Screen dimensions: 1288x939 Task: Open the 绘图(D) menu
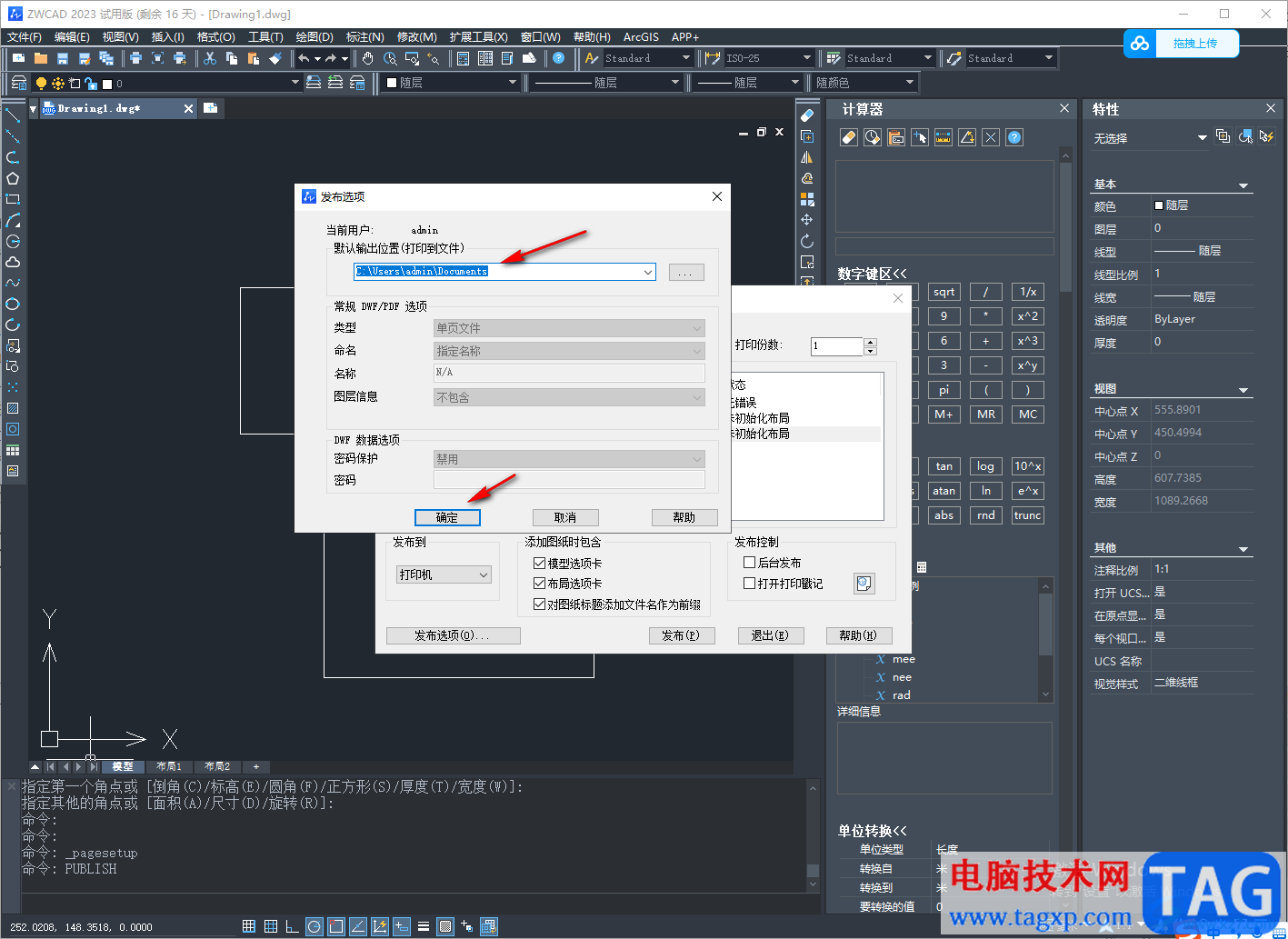pyautogui.click(x=315, y=37)
